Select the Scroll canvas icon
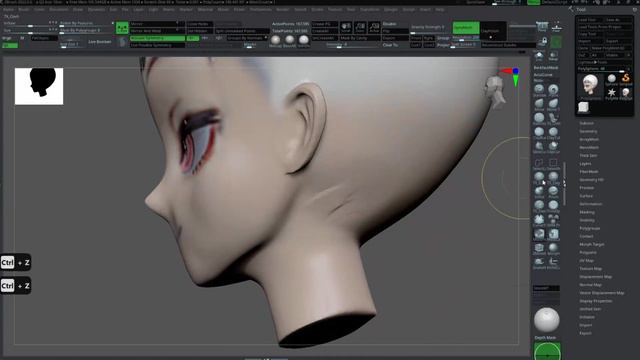The height and width of the screenshot is (360, 640). (x=346, y=27)
